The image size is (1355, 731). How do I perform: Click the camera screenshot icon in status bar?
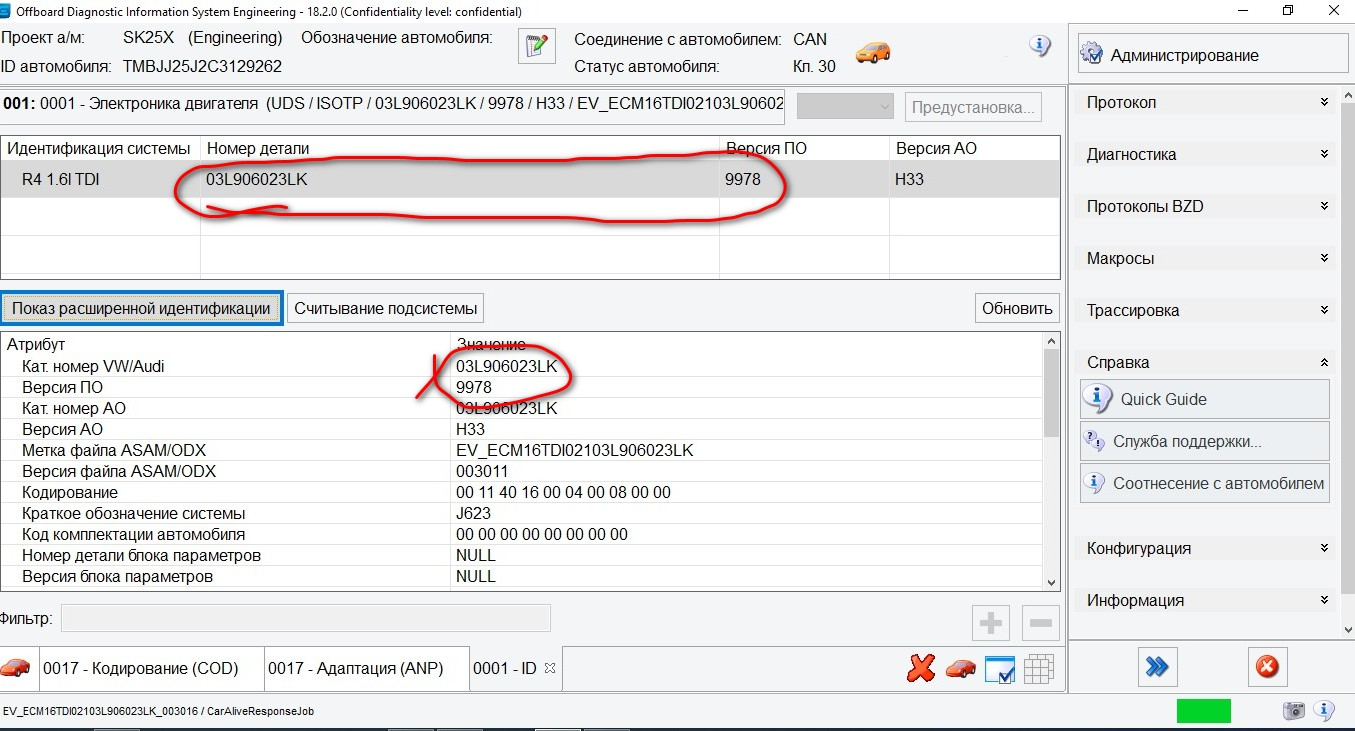[1294, 711]
